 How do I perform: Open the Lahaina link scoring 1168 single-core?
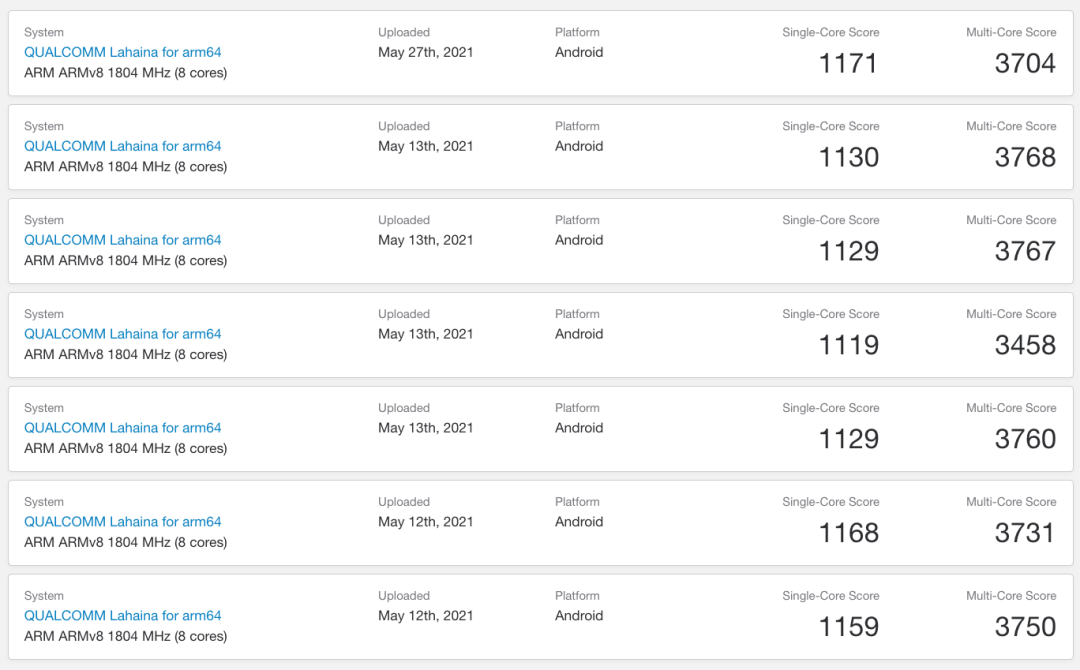tap(123, 522)
